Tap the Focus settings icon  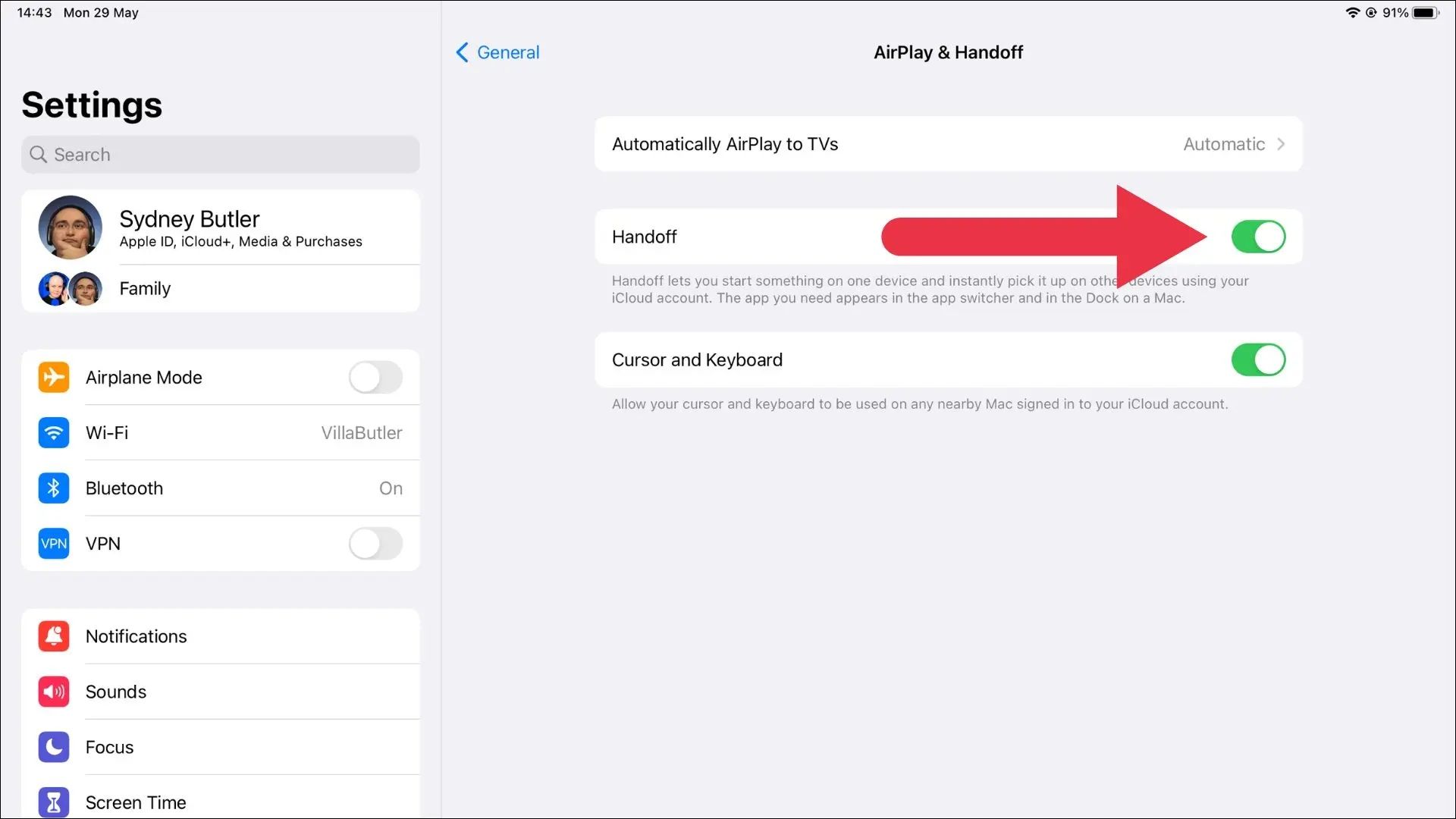pos(53,746)
